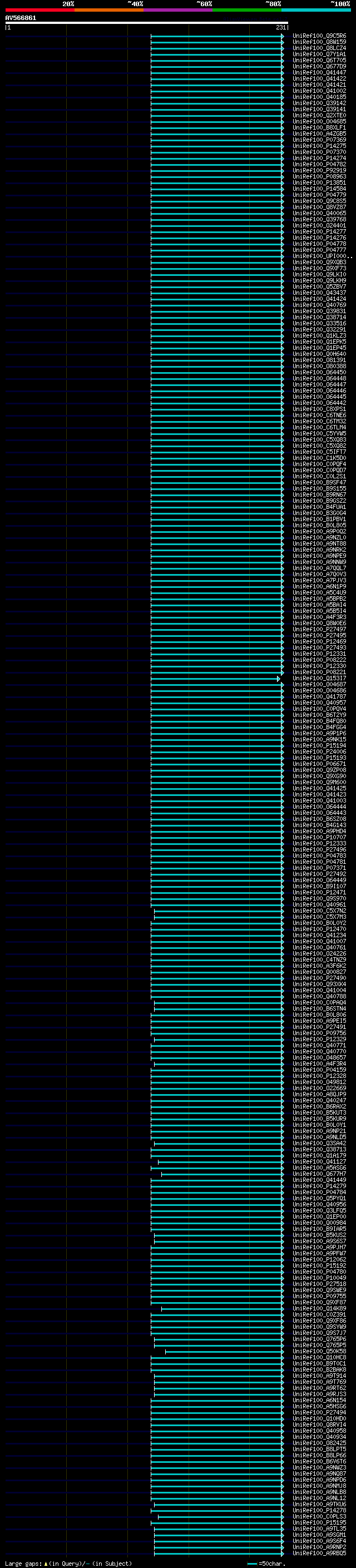Select hit UniRef100_P27497
The width and height of the screenshot is (356, 1568).
(x=319, y=630)
